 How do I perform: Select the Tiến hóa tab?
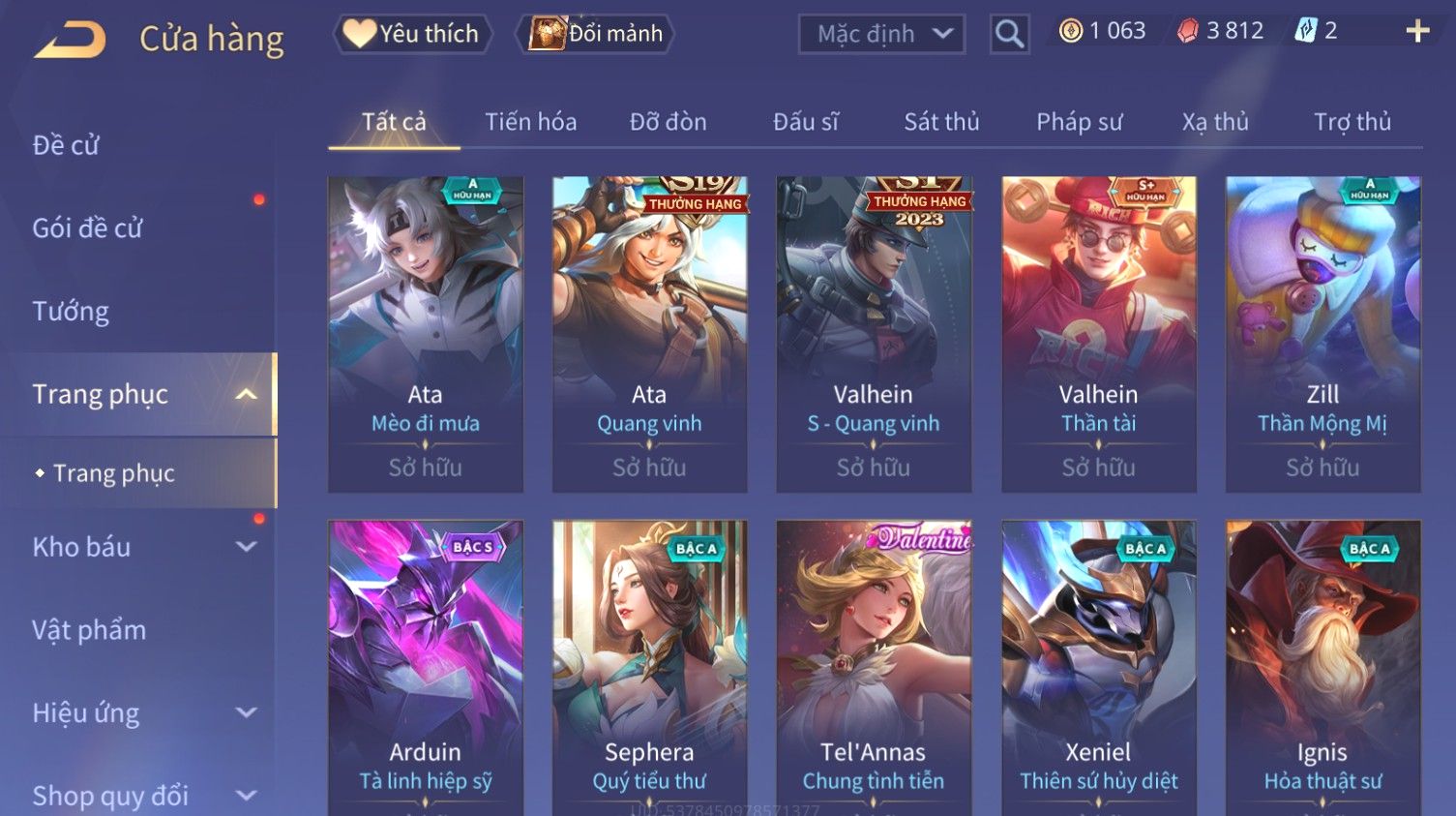point(530,122)
